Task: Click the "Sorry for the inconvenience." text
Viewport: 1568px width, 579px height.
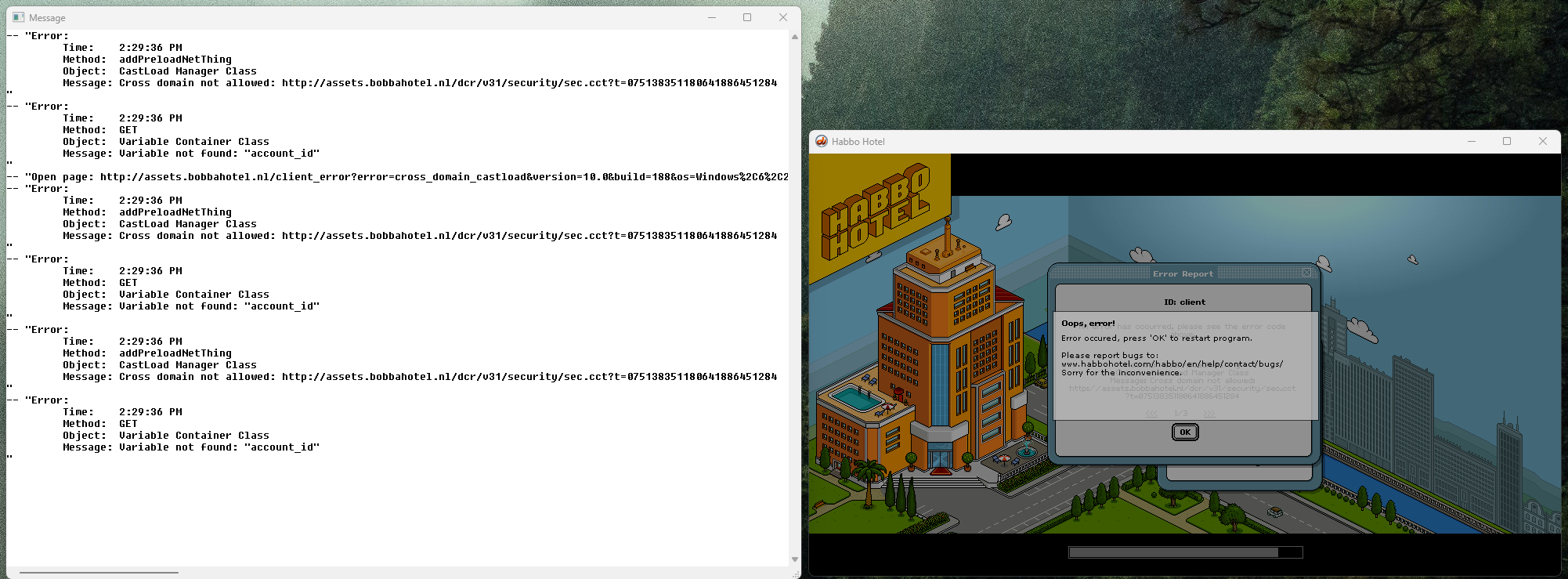Action: [x=1121, y=373]
